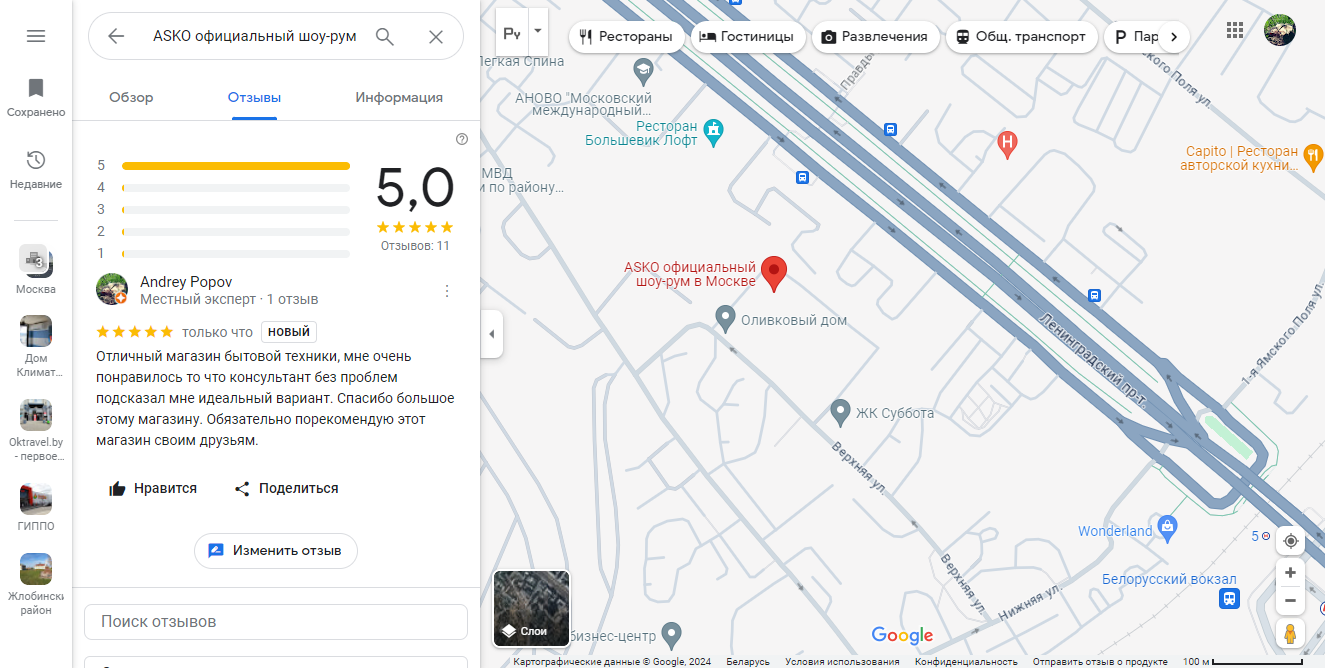Zoom out with the minus button
The image size is (1325, 668).
click(1290, 601)
